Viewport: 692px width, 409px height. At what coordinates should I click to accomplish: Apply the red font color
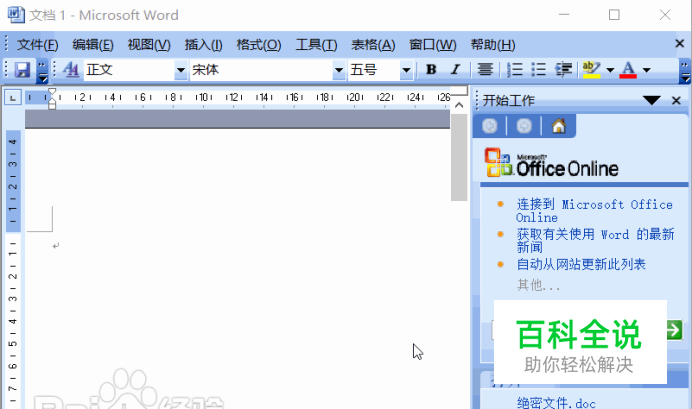pyautogui.click(x=628, y=70)
